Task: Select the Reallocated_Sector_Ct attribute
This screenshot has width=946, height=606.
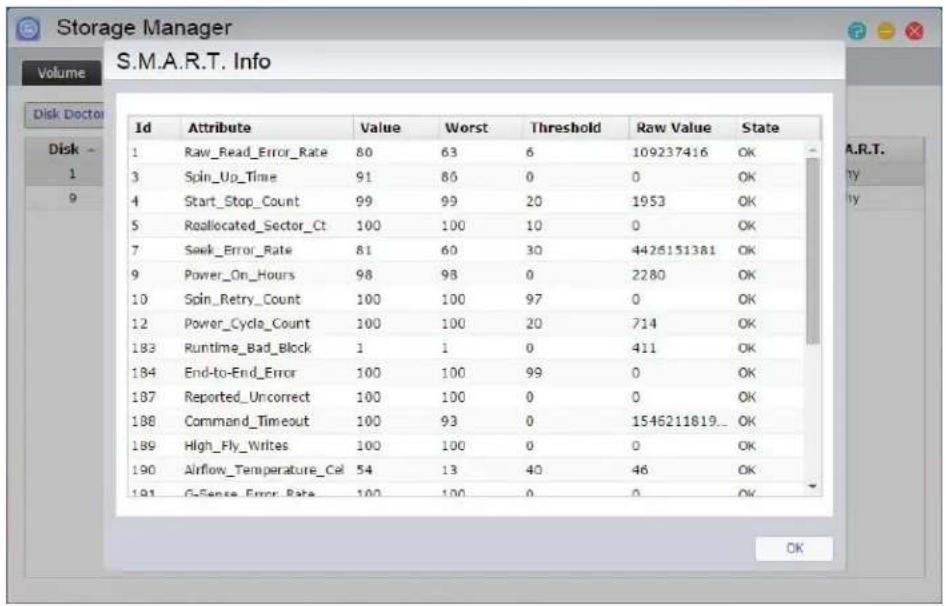Action: tap(255, 226)
